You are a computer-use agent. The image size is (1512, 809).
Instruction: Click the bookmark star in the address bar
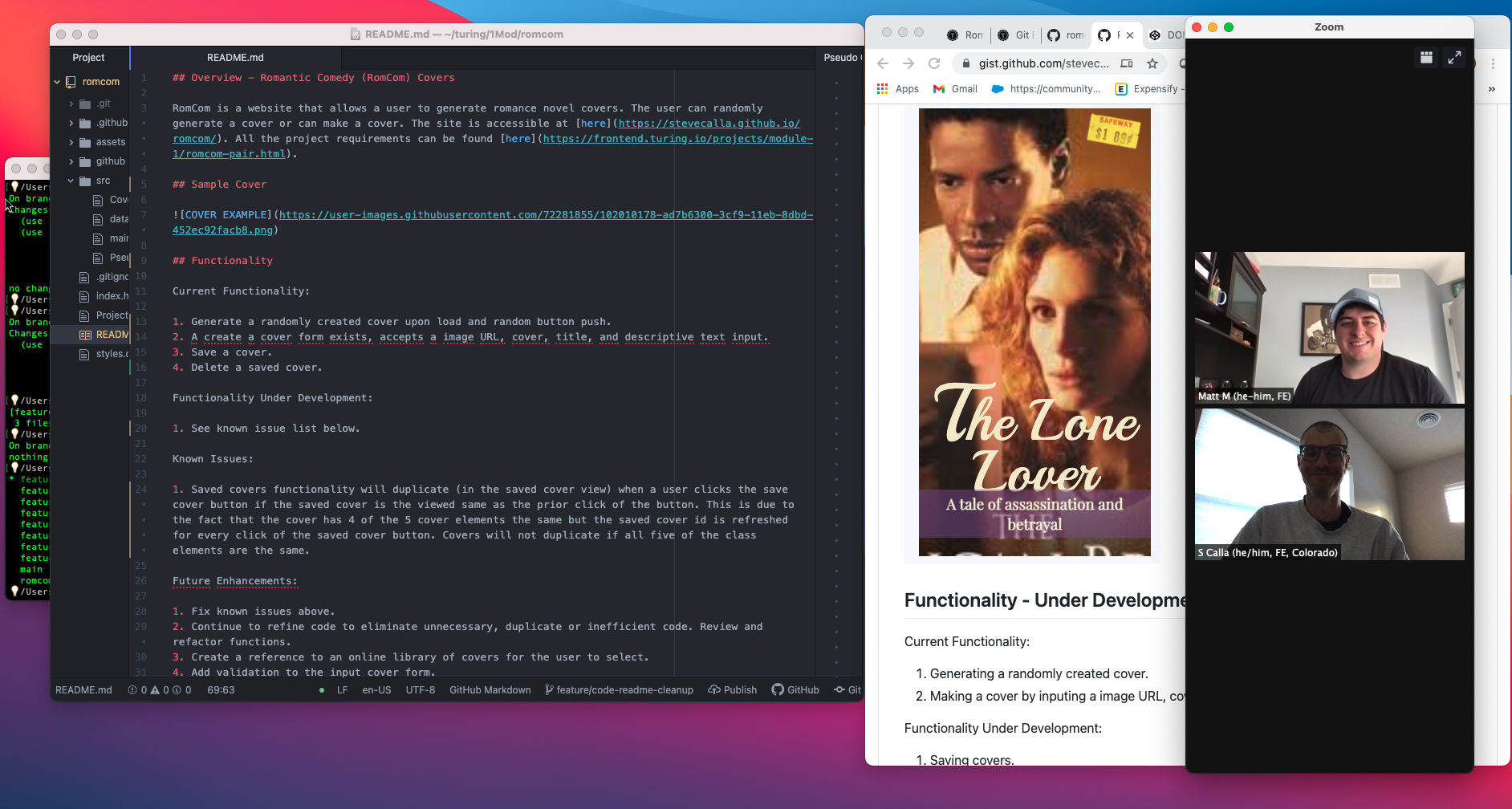click(1153, 63)
